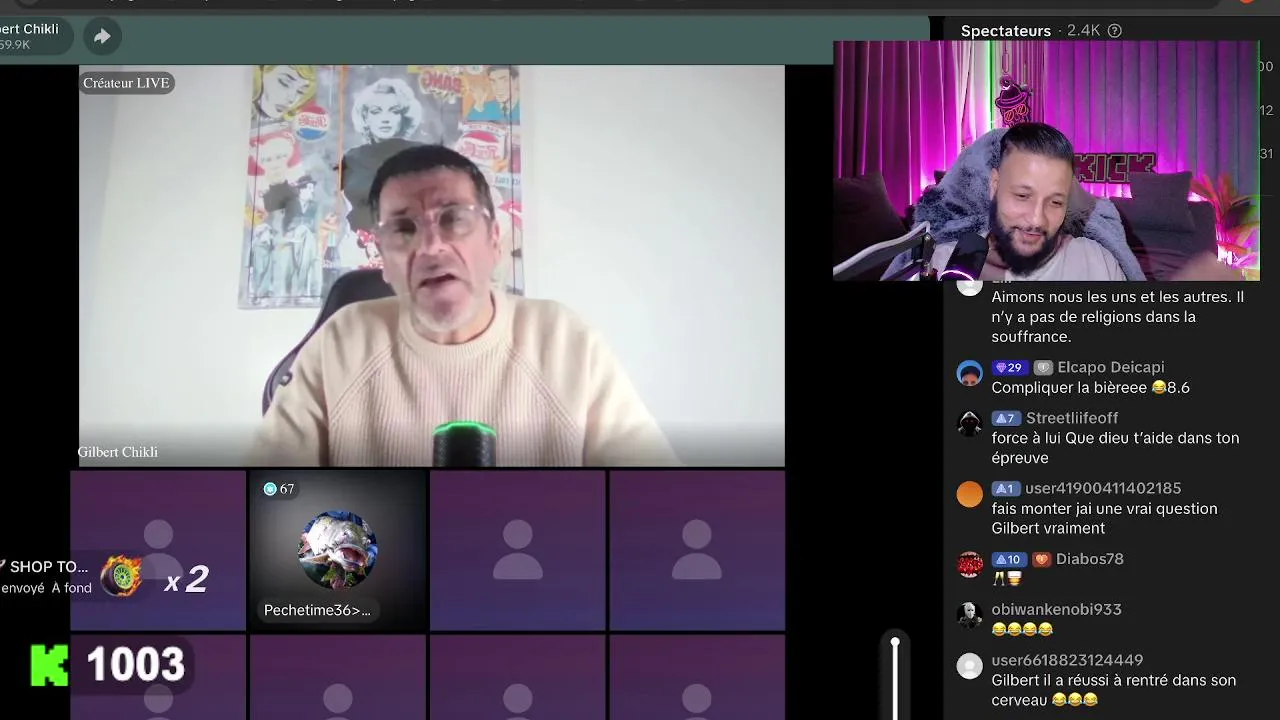Image resolution: width=1280 pixels, height=720 pixels.
Task: Click the share arrow icon
Action: click(x=102, y=37)
